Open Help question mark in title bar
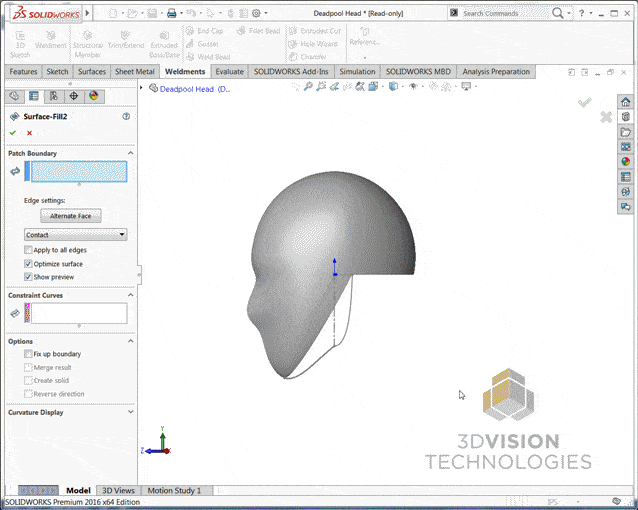 [581, 13]
